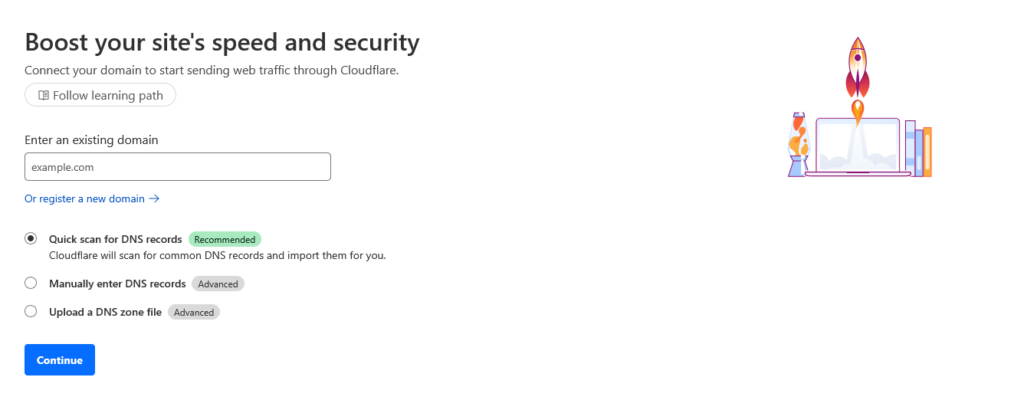Viewport: 1024px width, 400px height.
Task: Click the Manually enter DNS records label text
Action: (x=117, y=284)
